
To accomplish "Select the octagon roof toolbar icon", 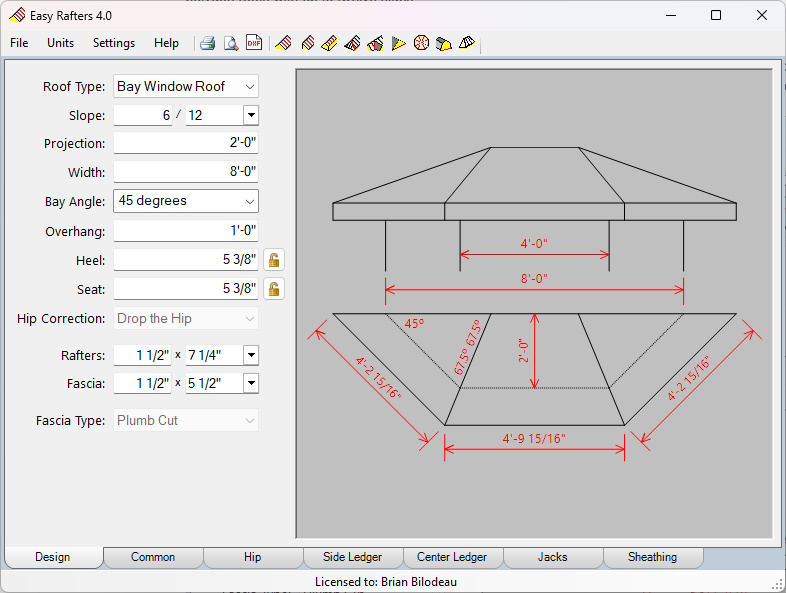I will tap(421, 43).
